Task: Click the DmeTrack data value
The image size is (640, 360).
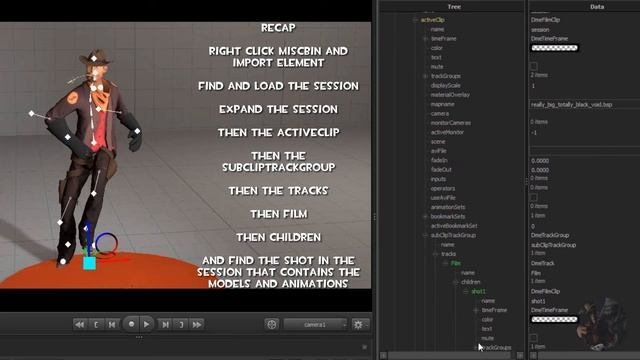Action: (x=543, y=263)
